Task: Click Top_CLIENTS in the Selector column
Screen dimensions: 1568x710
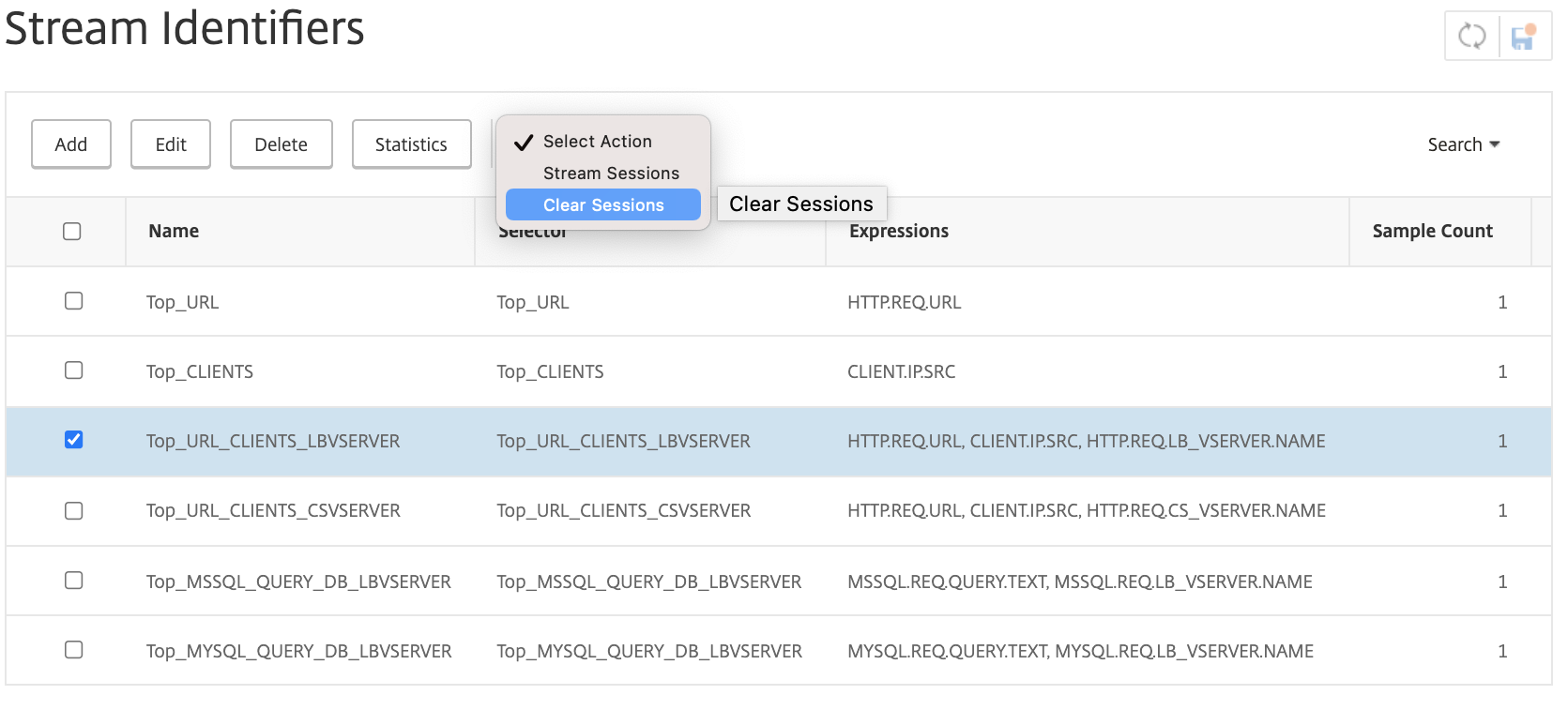Action: (x=551, y=371)
